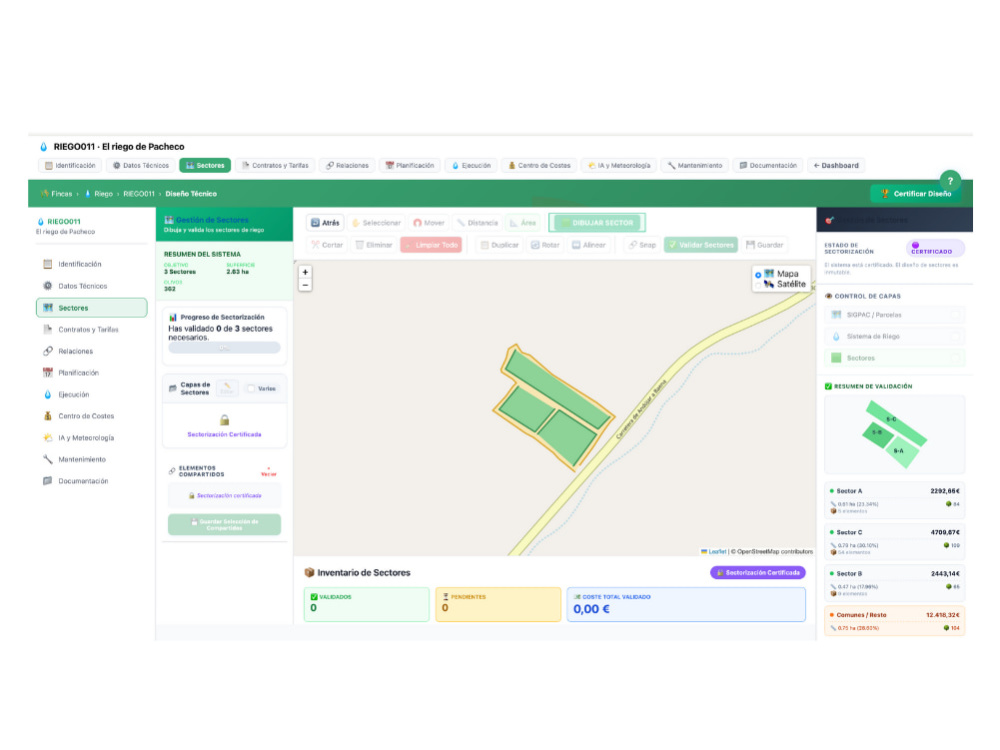Screen dimensions: 1000x750
Task: Activate the Seleccionar hand tool
Action: (376, 223)
